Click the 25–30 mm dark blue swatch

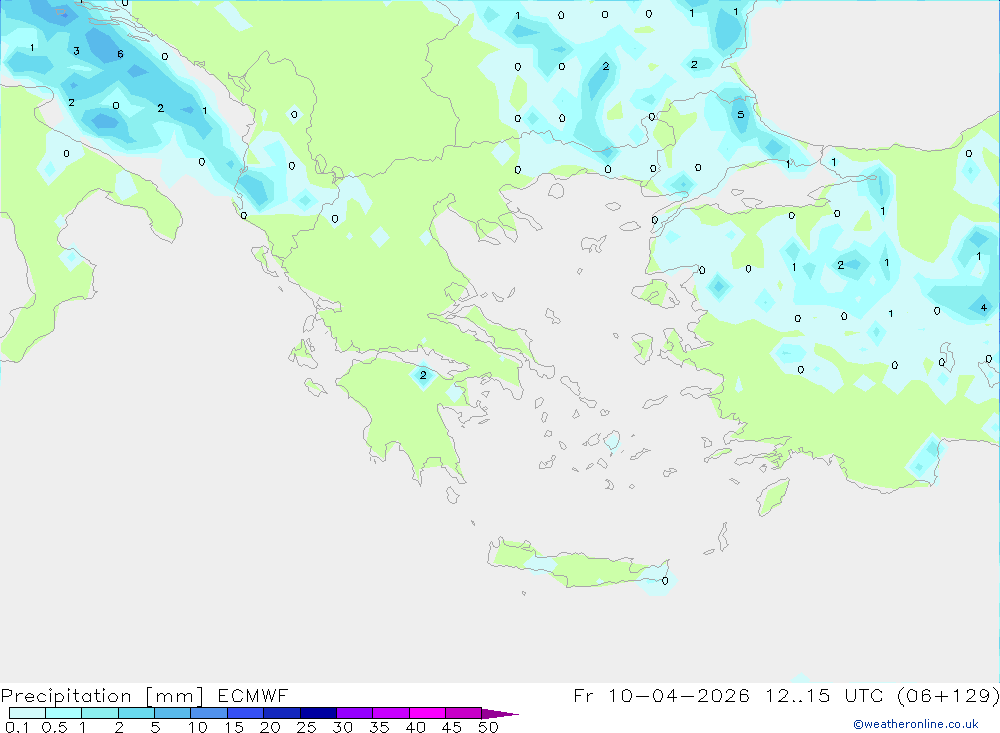(x=318, y=713)
